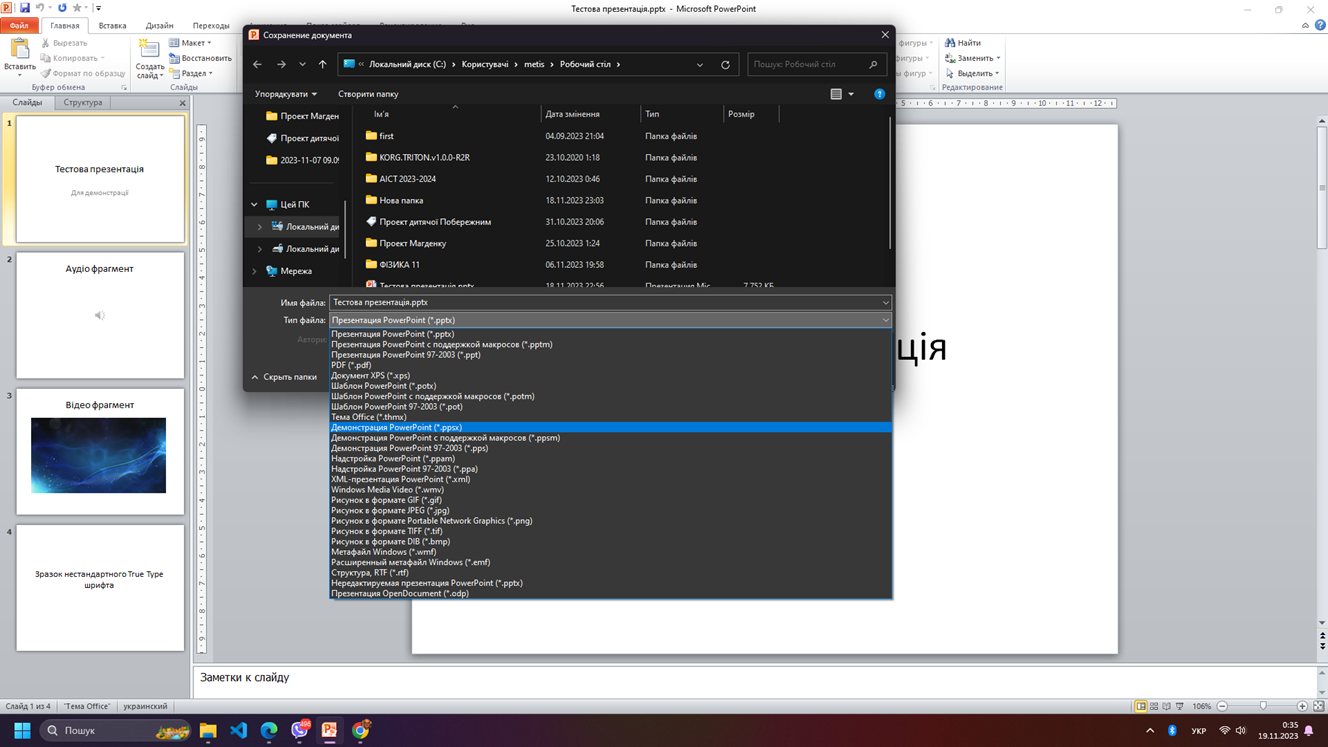Collapse the Цей ПК tree node
The image size is (1328, 747).
[x=254, y=205]
